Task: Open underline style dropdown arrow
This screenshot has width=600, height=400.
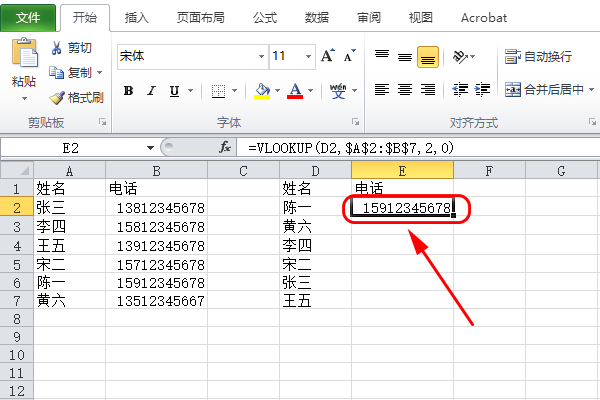Action: (x=190, y=91)
